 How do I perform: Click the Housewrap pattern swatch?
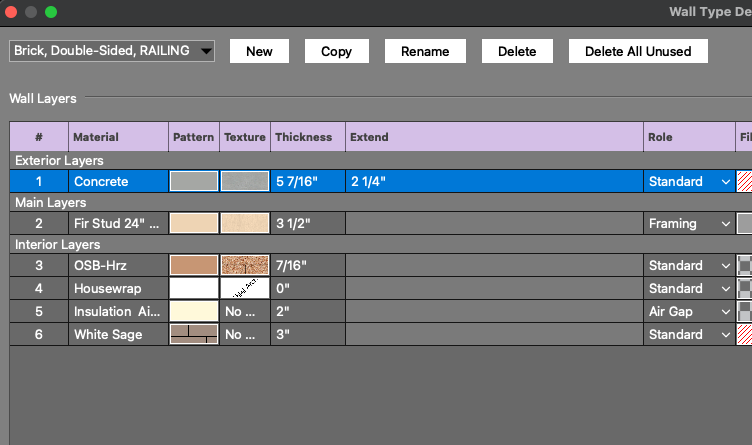tap(194, 288)
